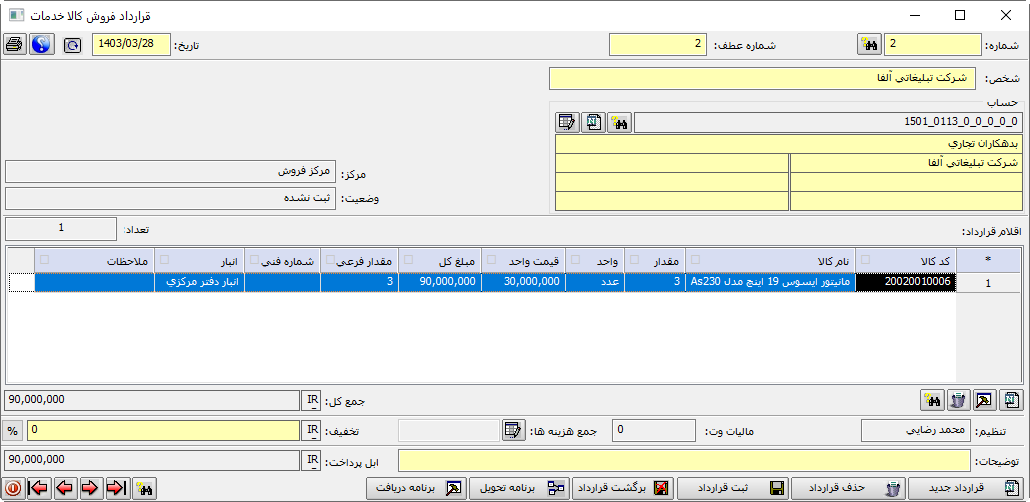This screenshot has height=502, width=1030.
Task: Click ثبت قرارداد save button
Action: point(733,488)
